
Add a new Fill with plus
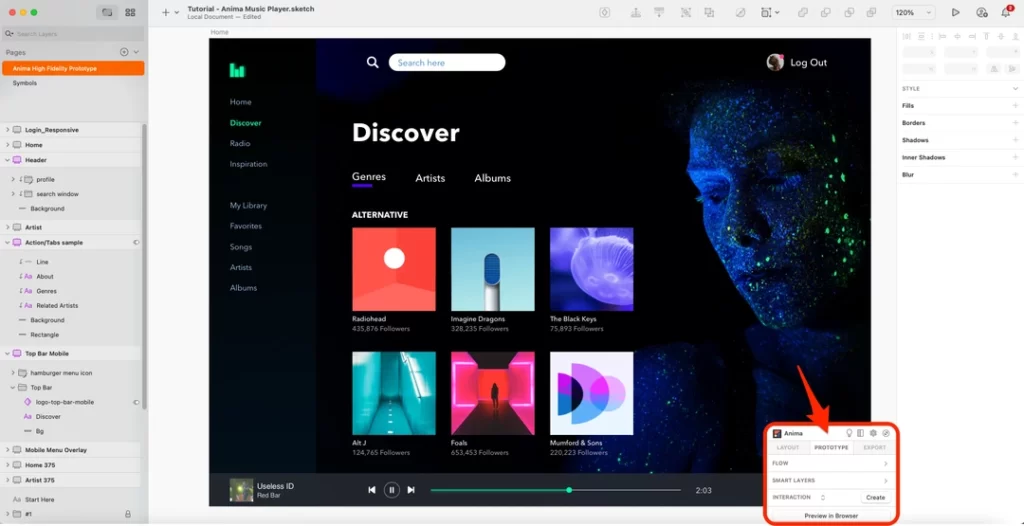(1015, 105)
